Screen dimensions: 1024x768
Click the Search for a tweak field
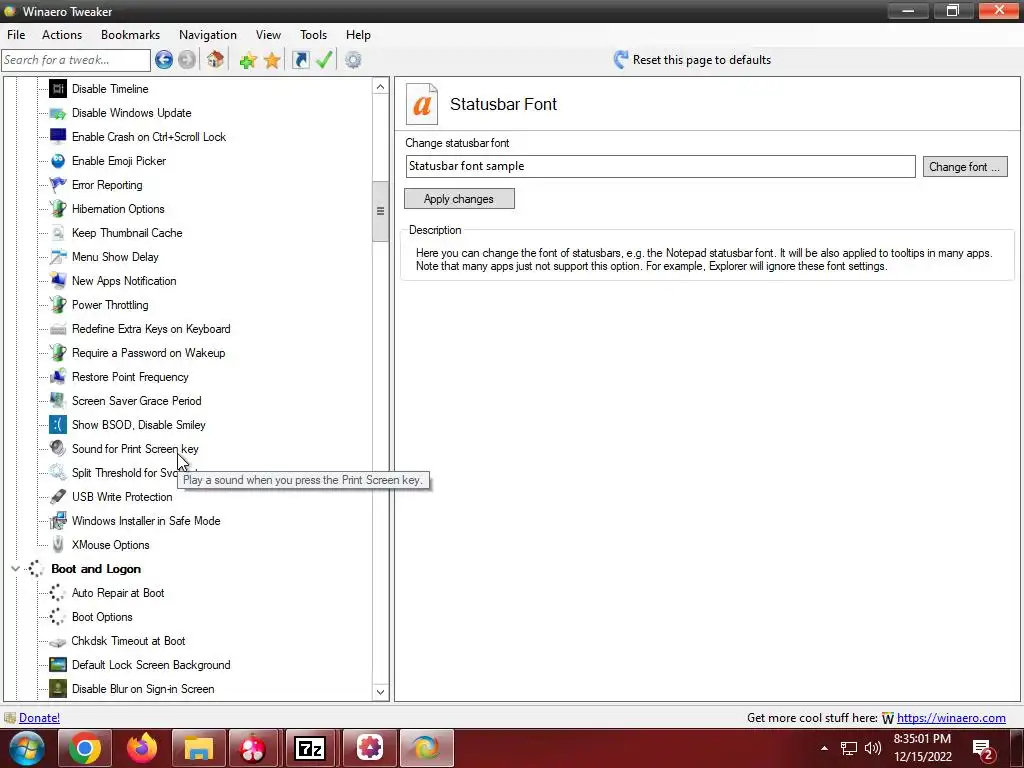(x=76, y=60)
